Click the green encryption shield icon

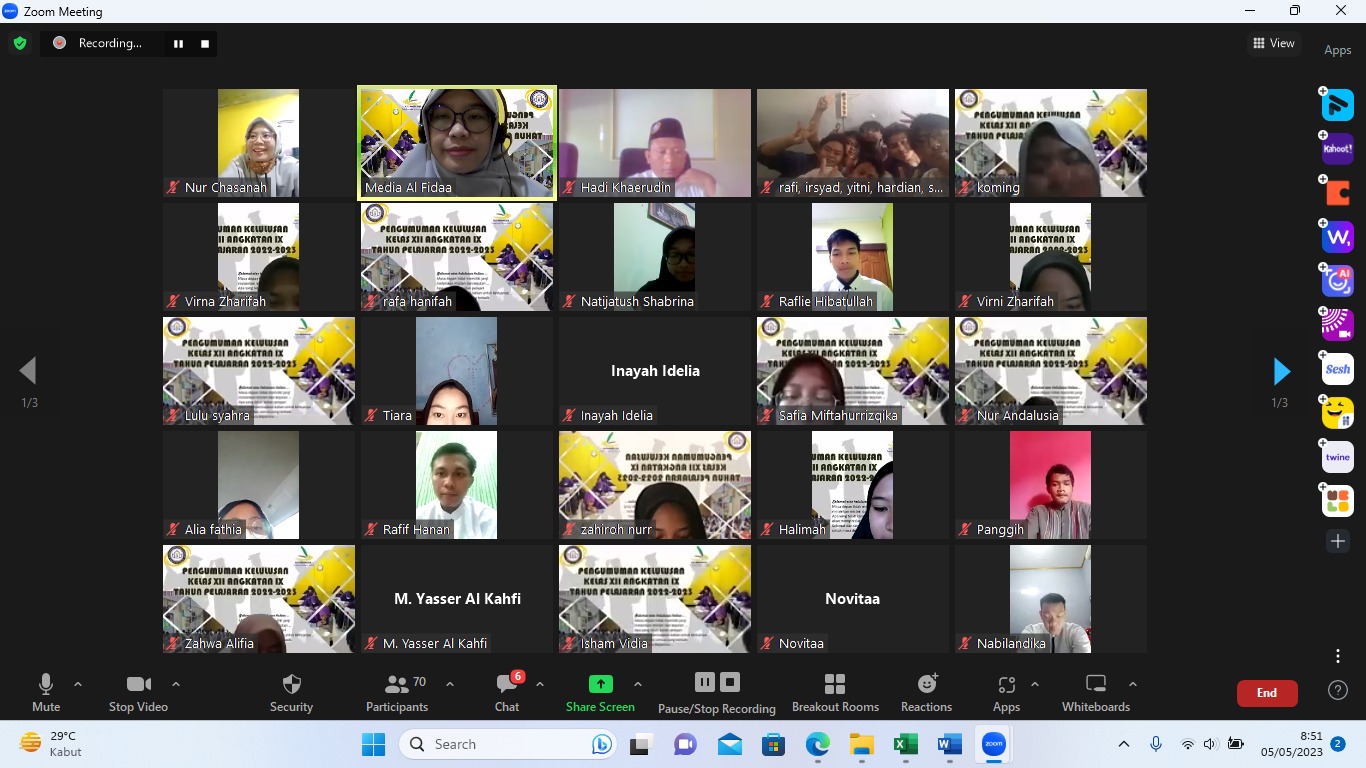[20, 43]
